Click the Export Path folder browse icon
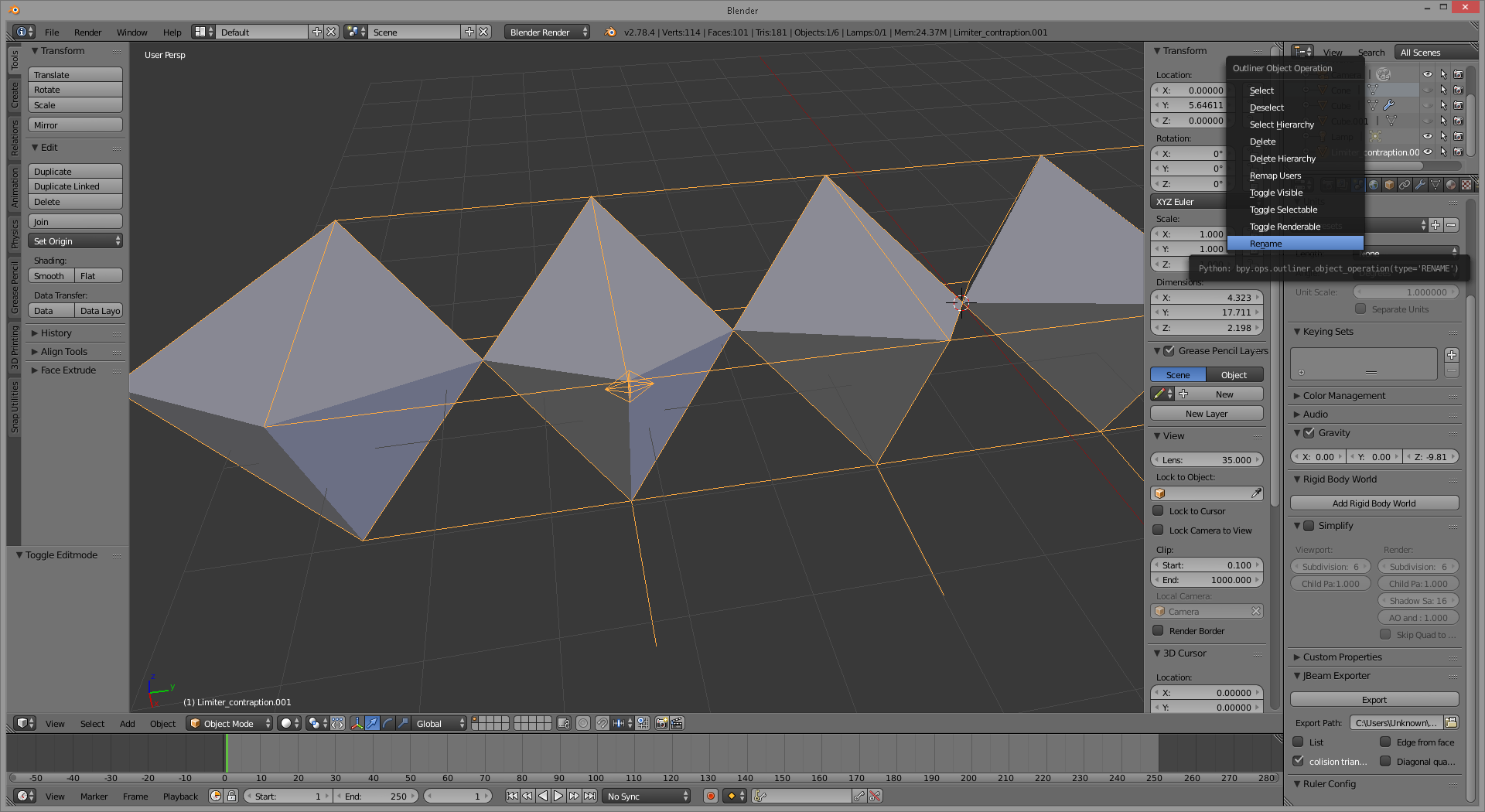 [x=1451, y=722]
